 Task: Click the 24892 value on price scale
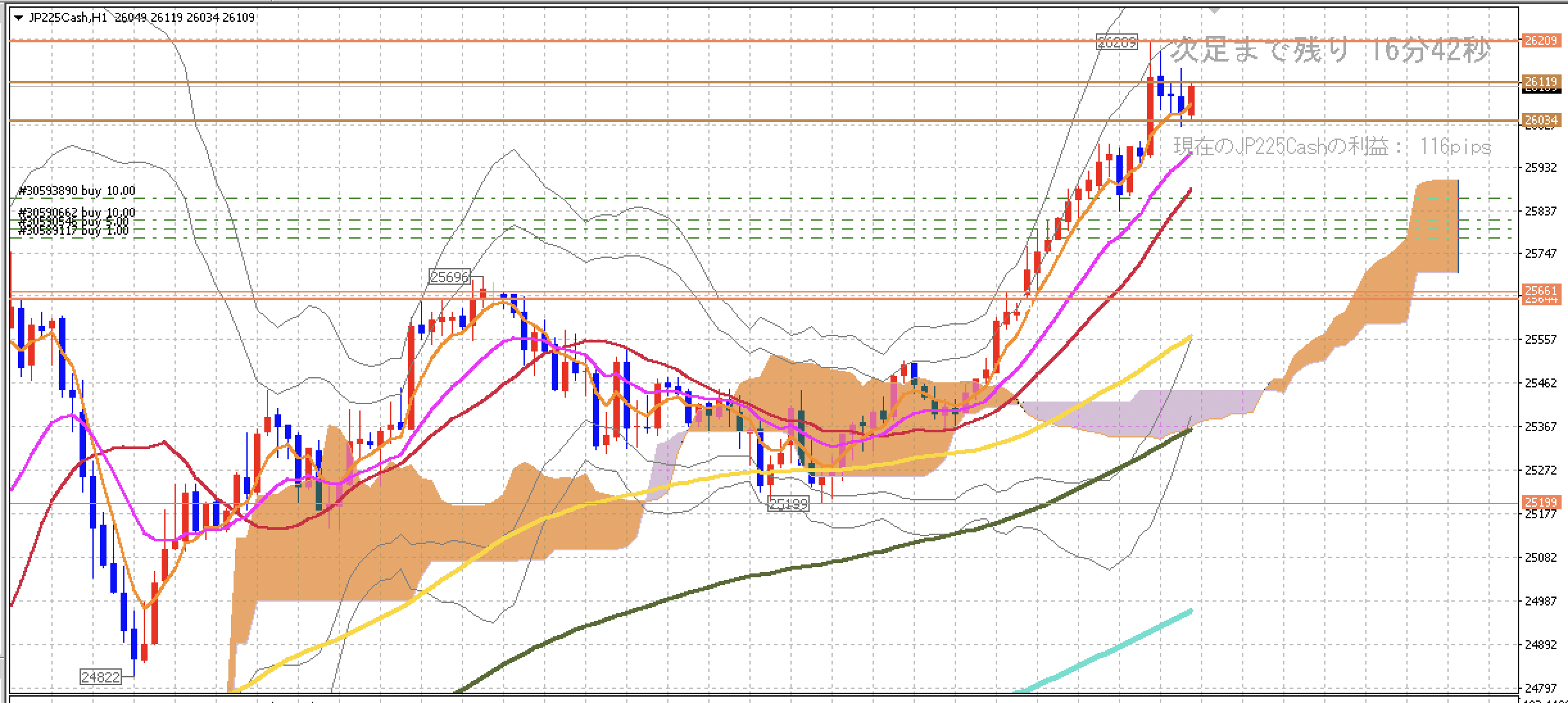(x=1540, y=645)
